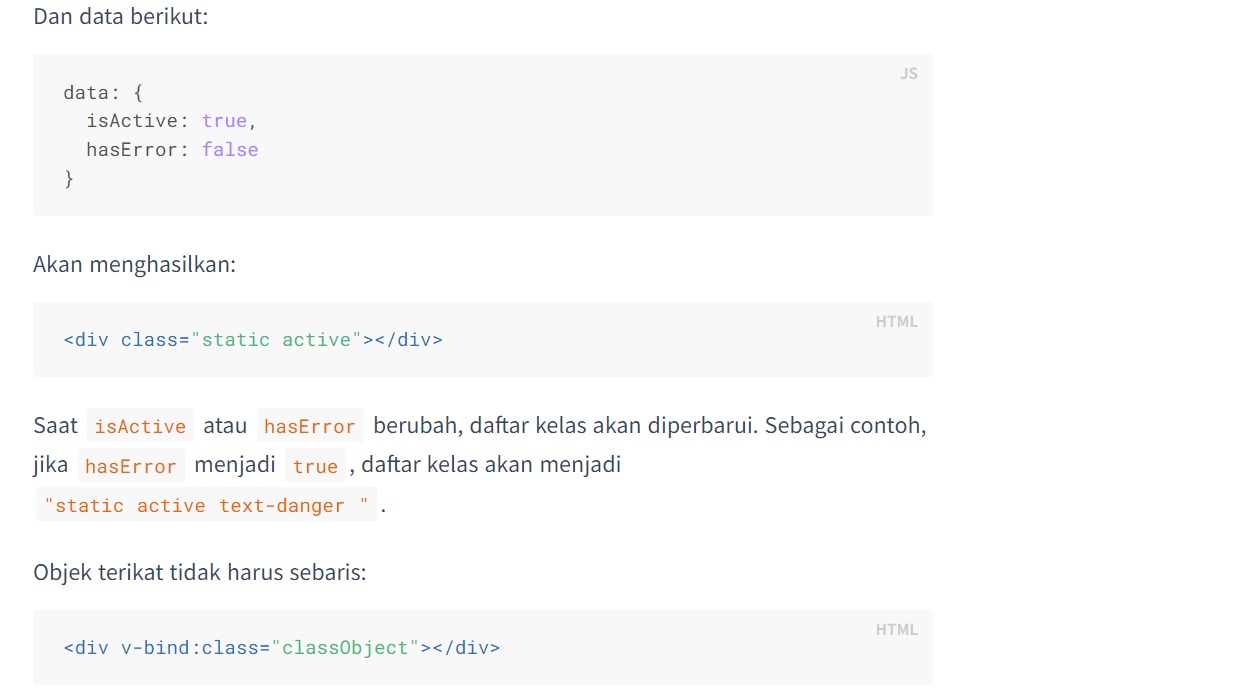Click 'Objek terikat tidak harus sebaris:' sentence
The image size is (1239, 692).
click(x=200, y=572)
